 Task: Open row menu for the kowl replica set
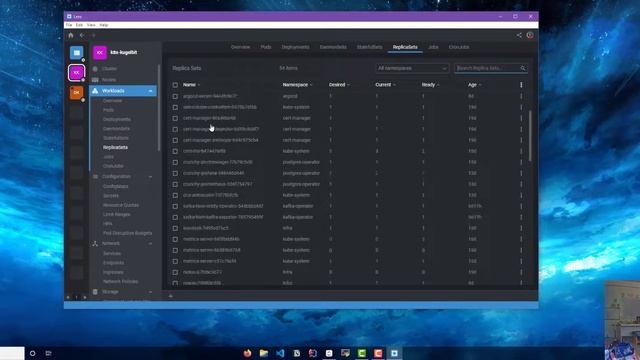click(x=521, y=229)
